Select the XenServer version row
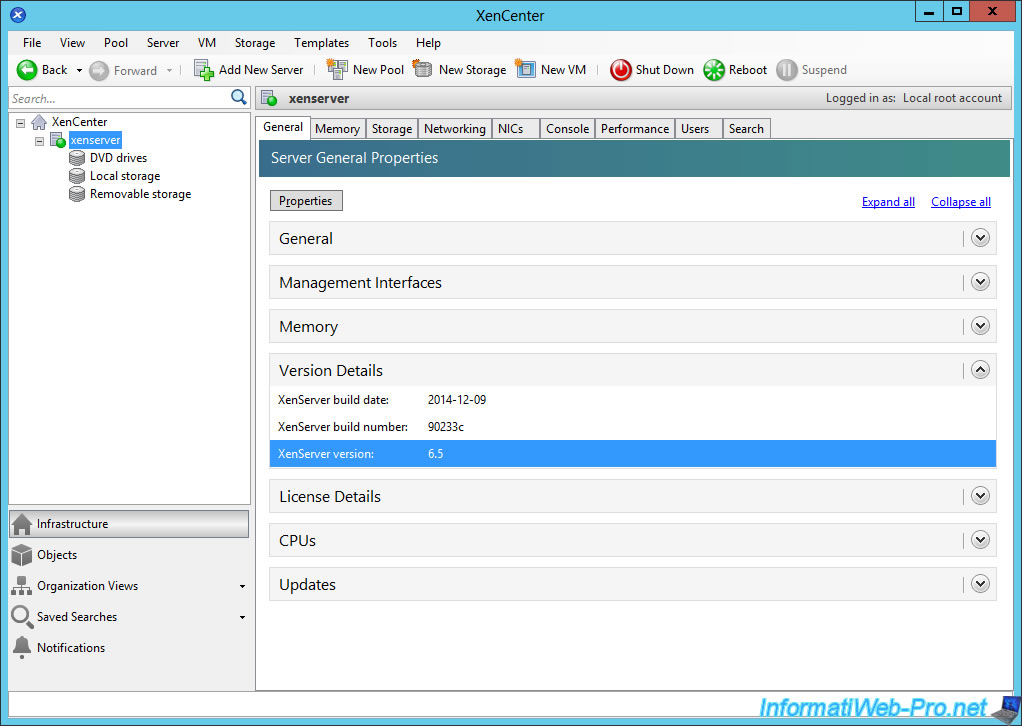Screen dimensions: 1022x726 tap(633, 454)
